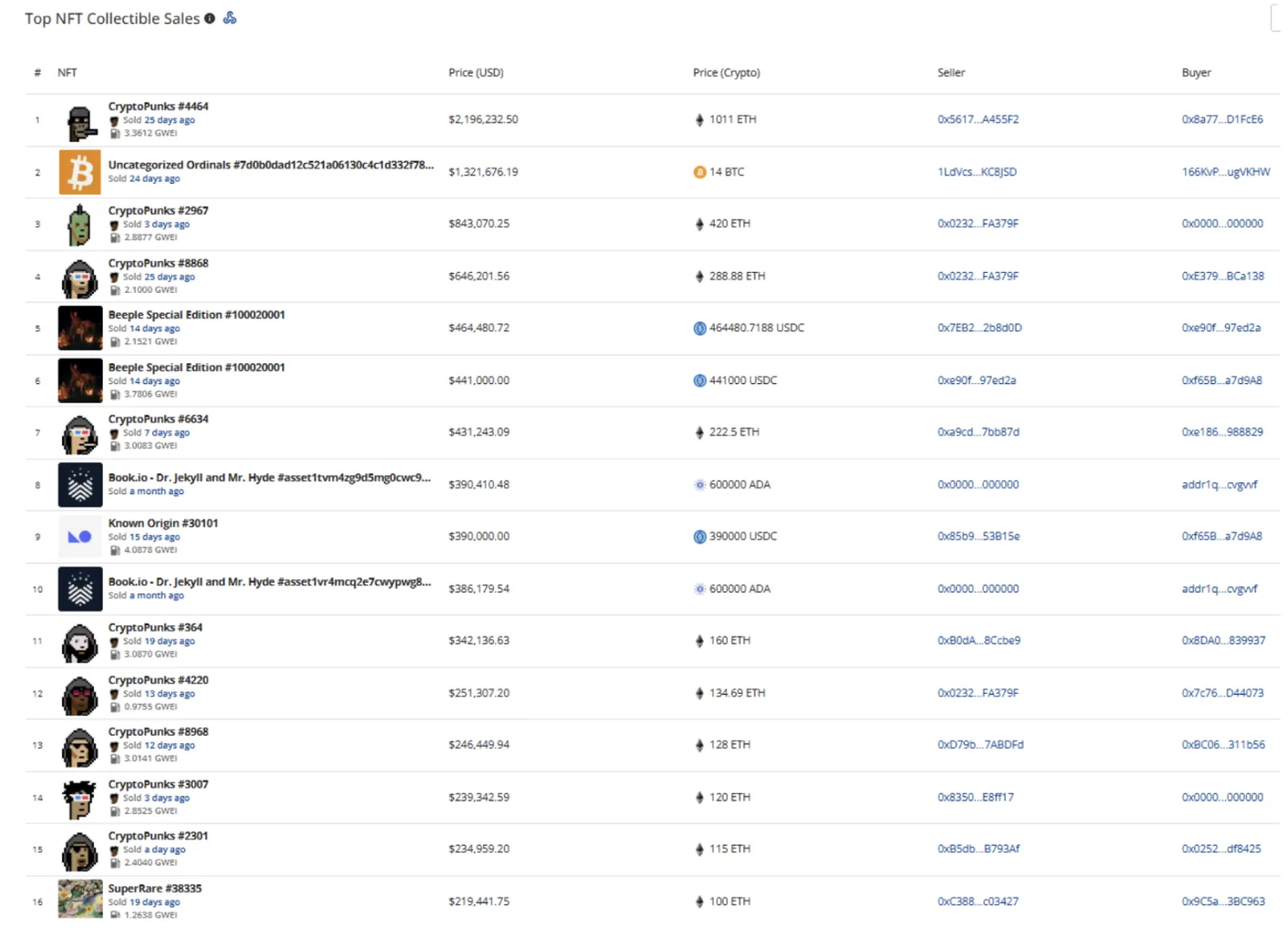Open the CryptoPunks #4464 title link
The image size is (1288, 937).
click(x=158, y=106)
